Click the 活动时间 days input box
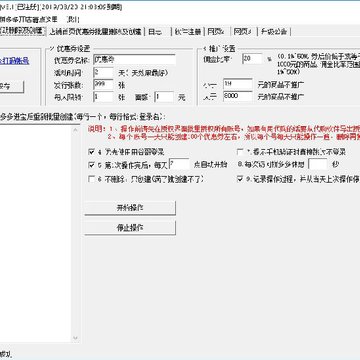This screenshot has height=360, width=360. pos(103,72)
